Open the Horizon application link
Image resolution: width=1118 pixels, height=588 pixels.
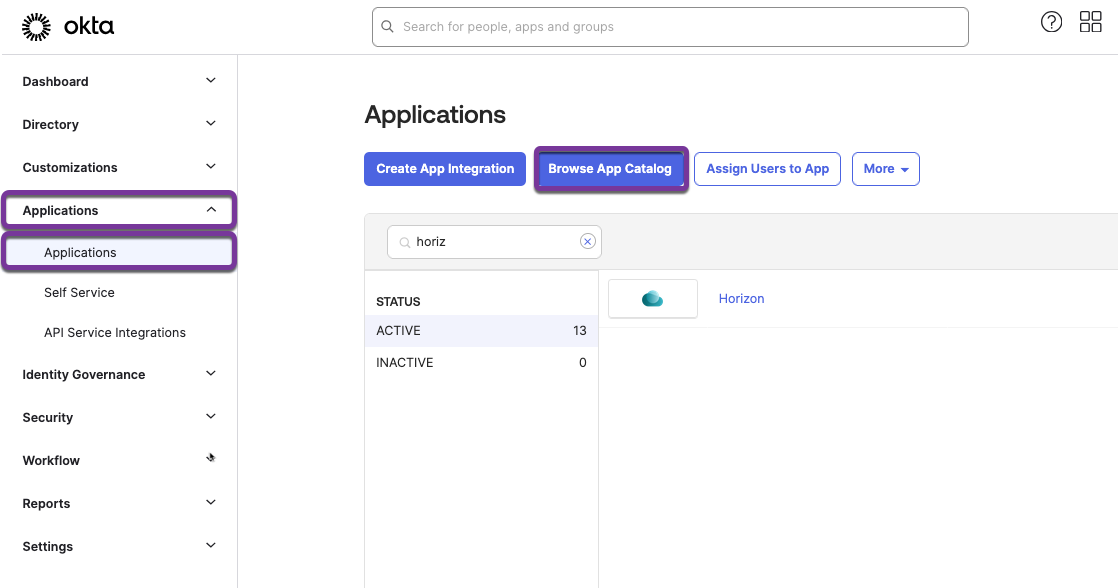click(x=741, y=299)
